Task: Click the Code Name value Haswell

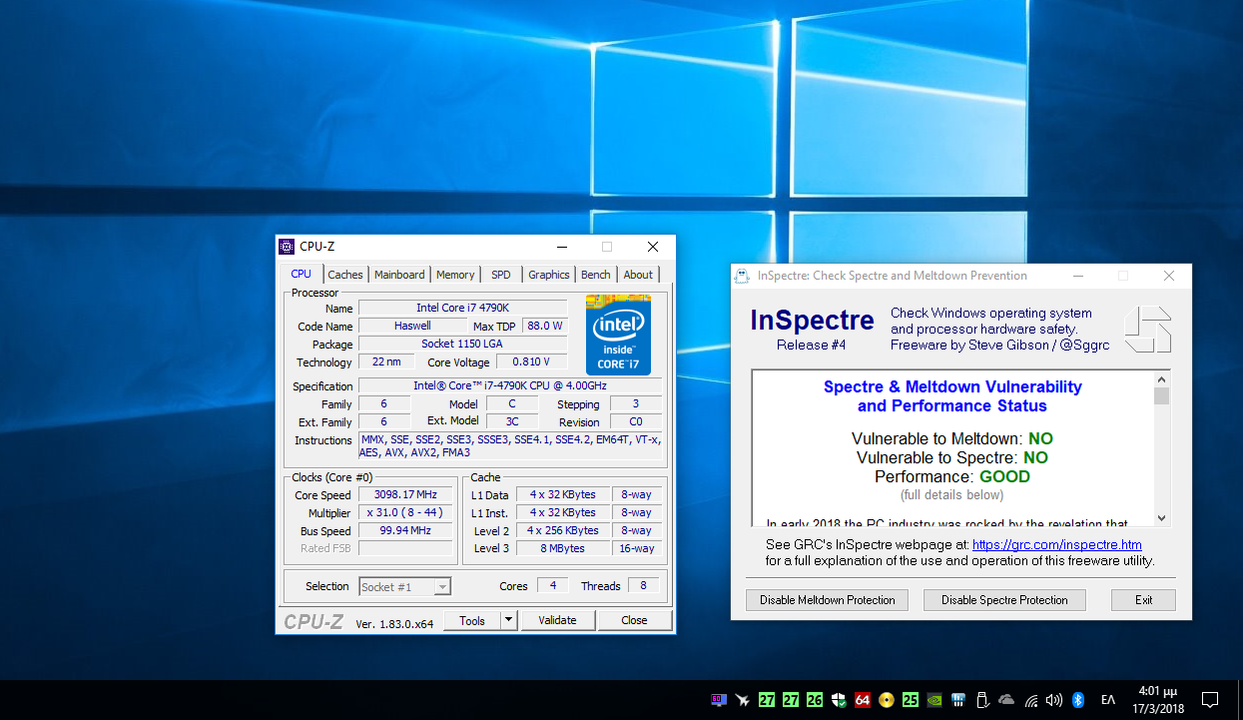Action: click(412, 326)
